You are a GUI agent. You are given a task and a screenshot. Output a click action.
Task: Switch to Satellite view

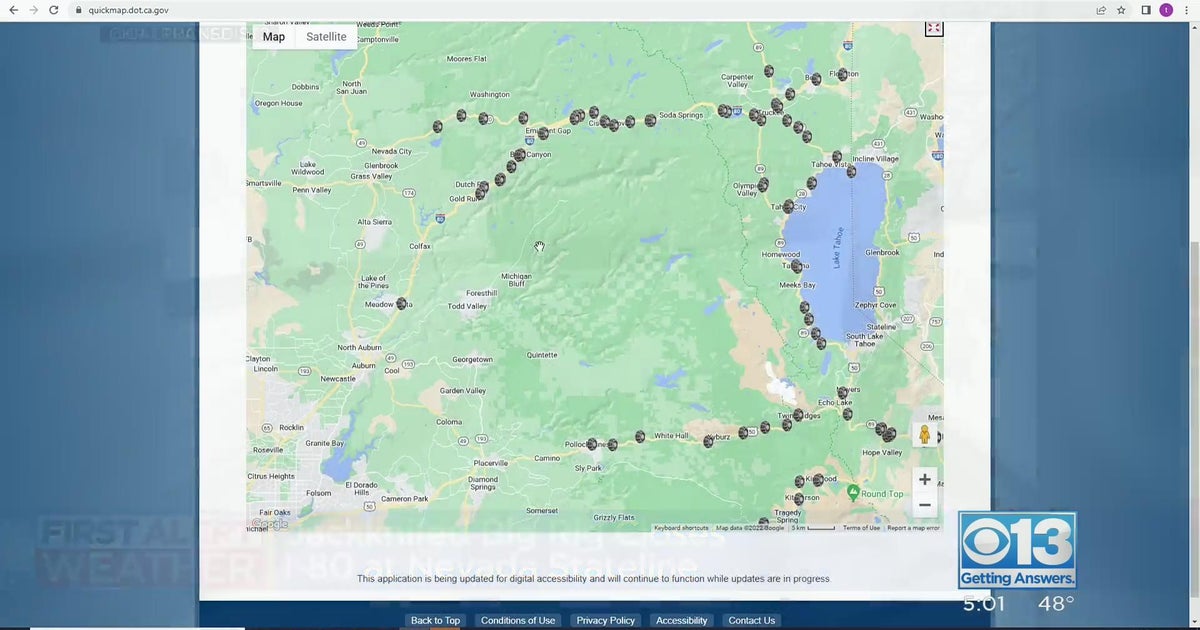pyautogui.click(x=327, y=36)
